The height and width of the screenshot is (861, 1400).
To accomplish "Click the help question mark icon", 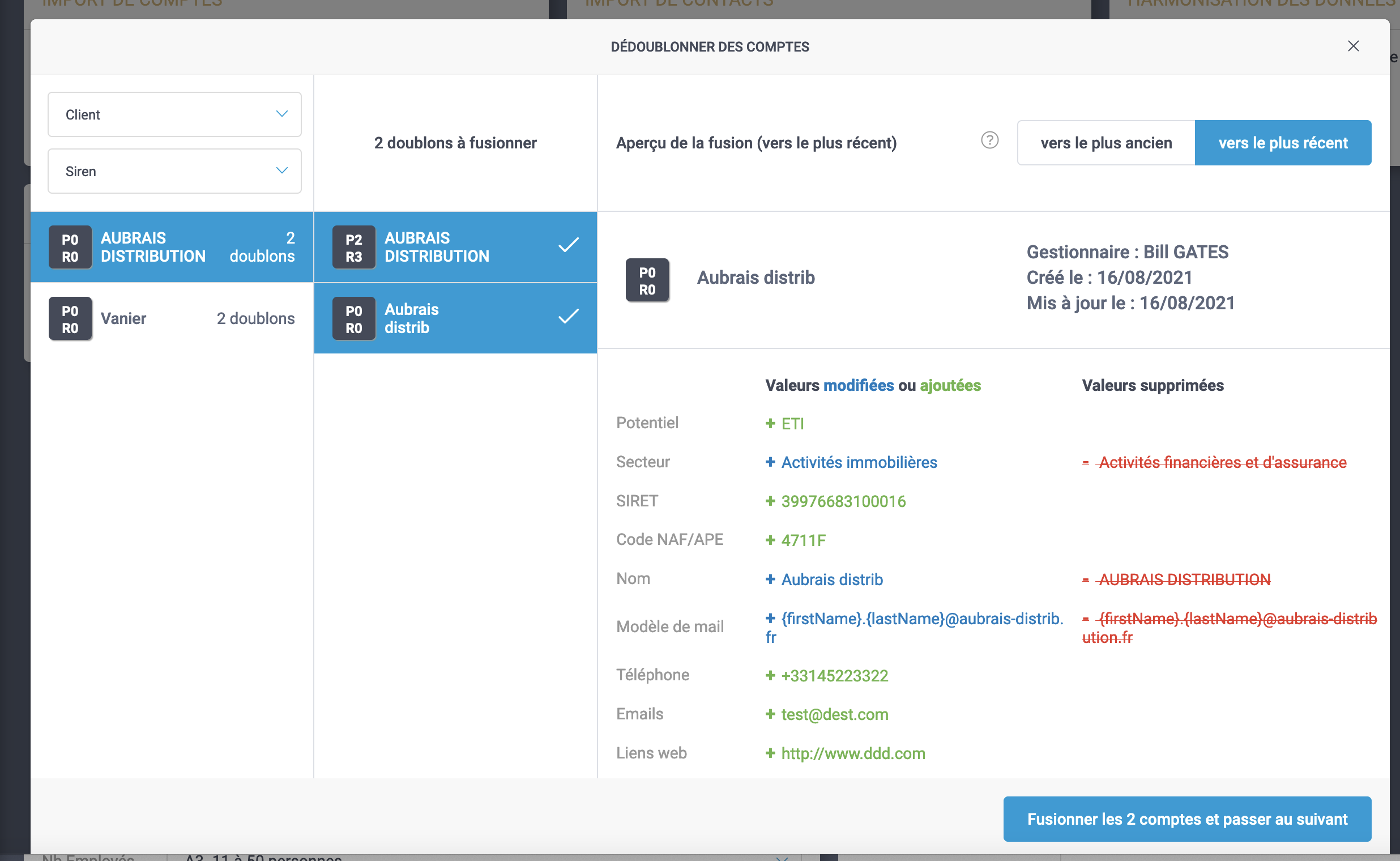I will point(989,140).
